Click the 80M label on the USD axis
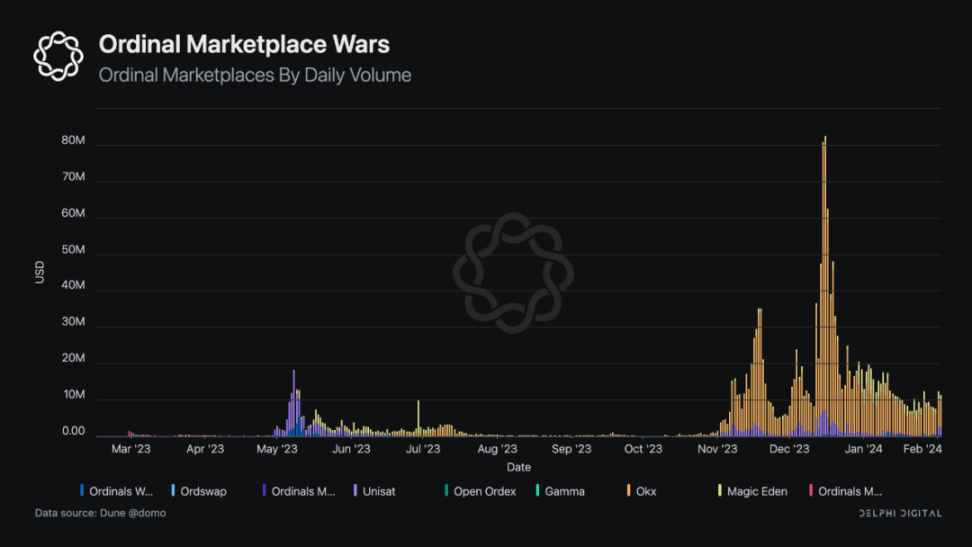The width and height of the screenshot is (972, 547). (x=73, y=142)
